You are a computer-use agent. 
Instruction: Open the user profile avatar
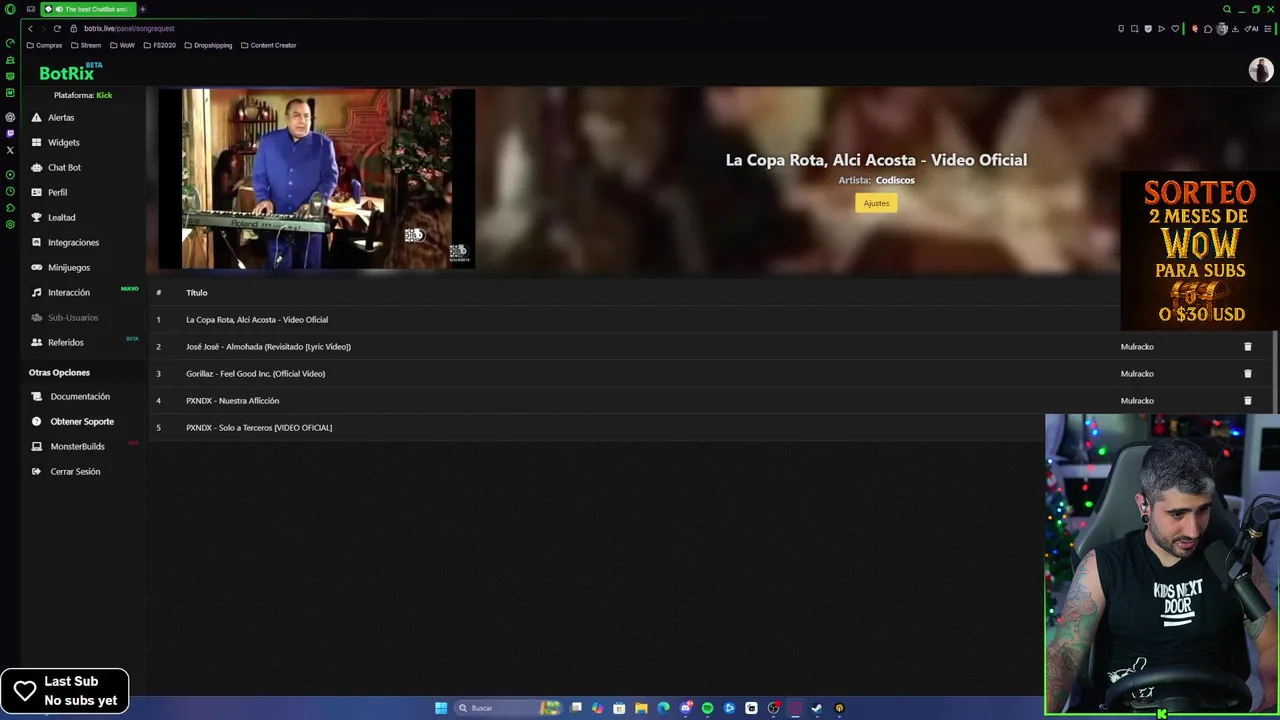[x=1260, y=70]
